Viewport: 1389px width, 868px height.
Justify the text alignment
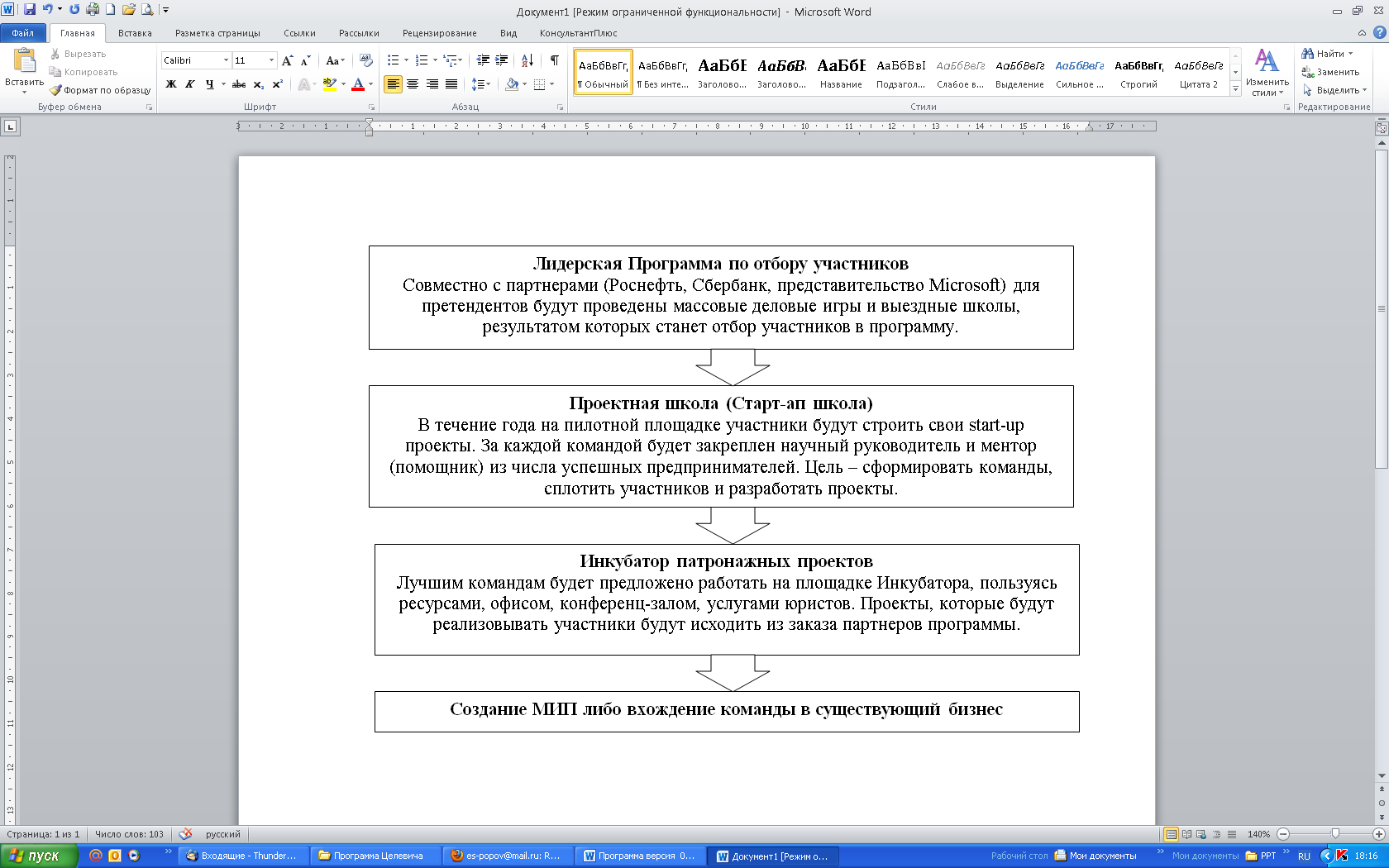coord(451,84)
